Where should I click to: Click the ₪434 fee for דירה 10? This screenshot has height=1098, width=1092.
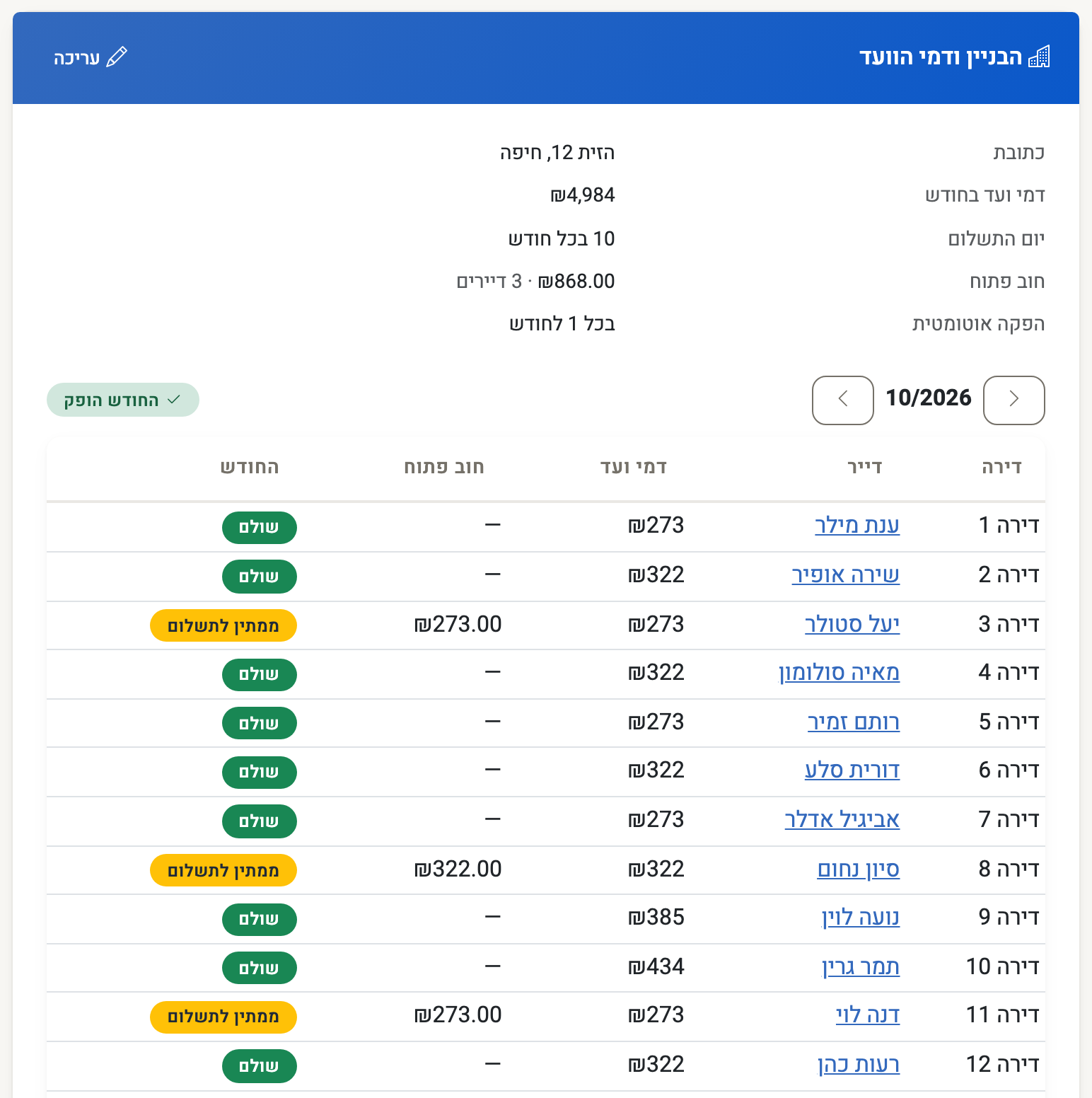pos(656,966)
